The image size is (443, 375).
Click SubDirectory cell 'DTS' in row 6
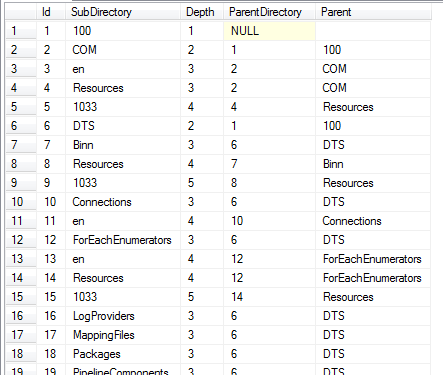pyautogui.click(x=123, y=126)
